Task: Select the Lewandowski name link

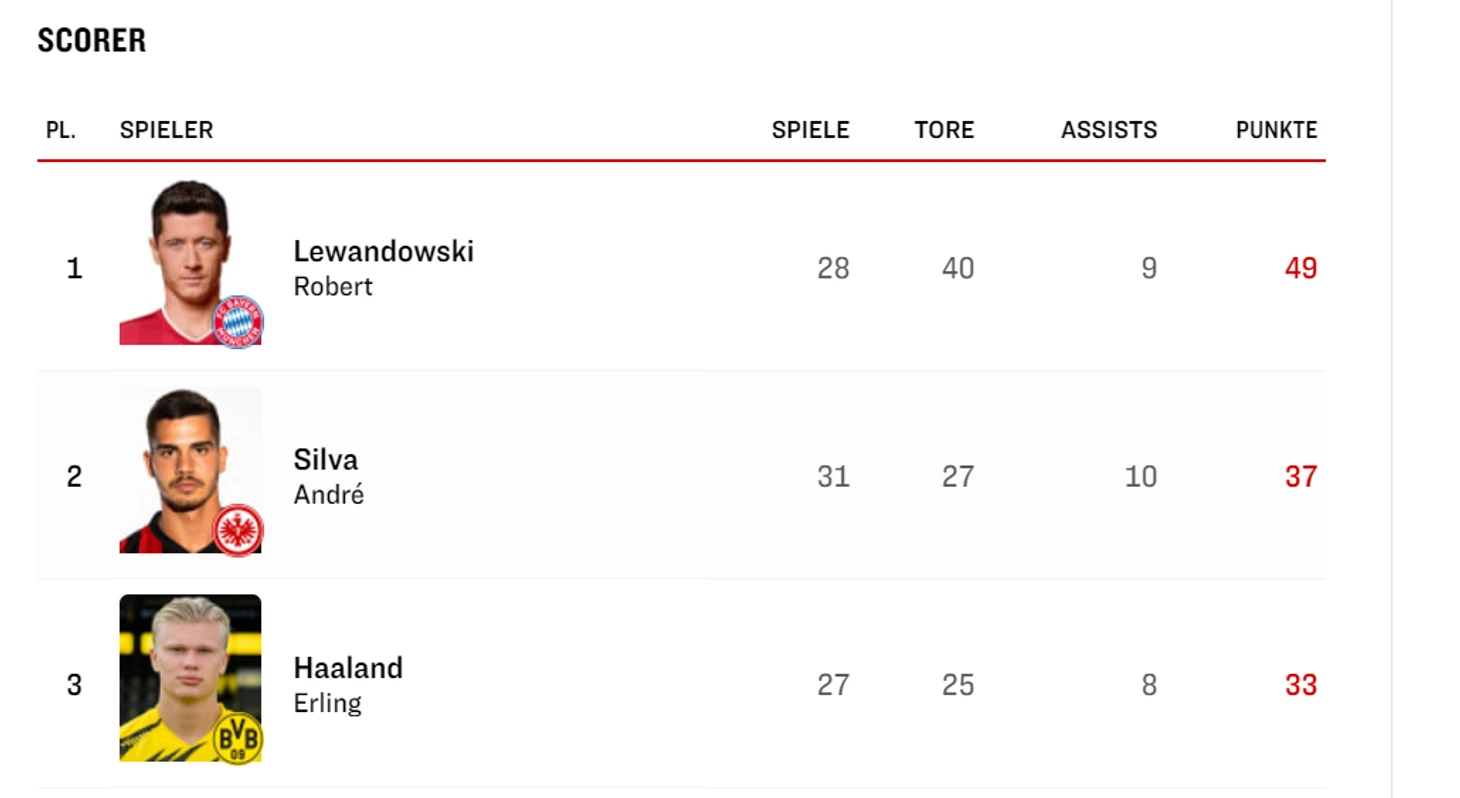Action: tap(384, 251)
